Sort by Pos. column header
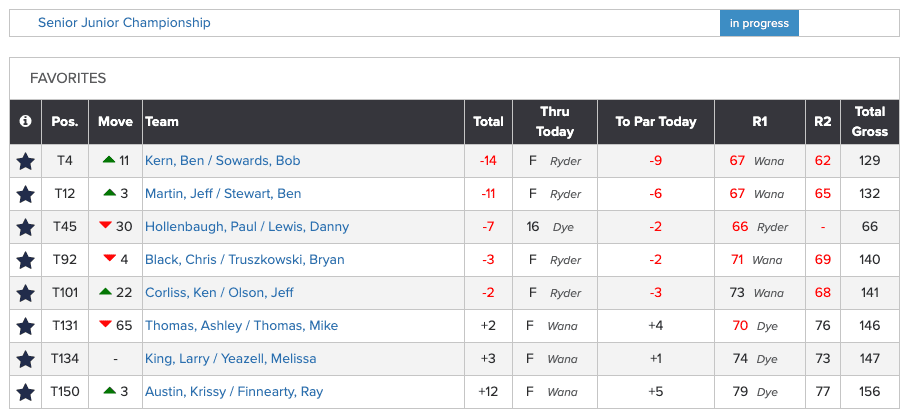This screenshot has width=910, height=418. pyautogui.click(x=65, y=122)
